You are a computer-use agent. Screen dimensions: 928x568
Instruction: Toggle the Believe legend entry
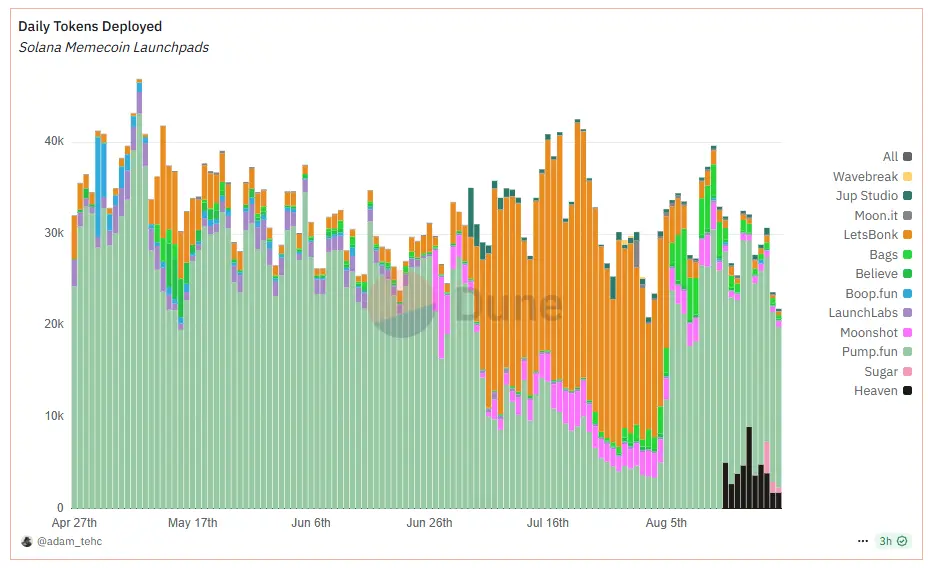pos(883,274)
